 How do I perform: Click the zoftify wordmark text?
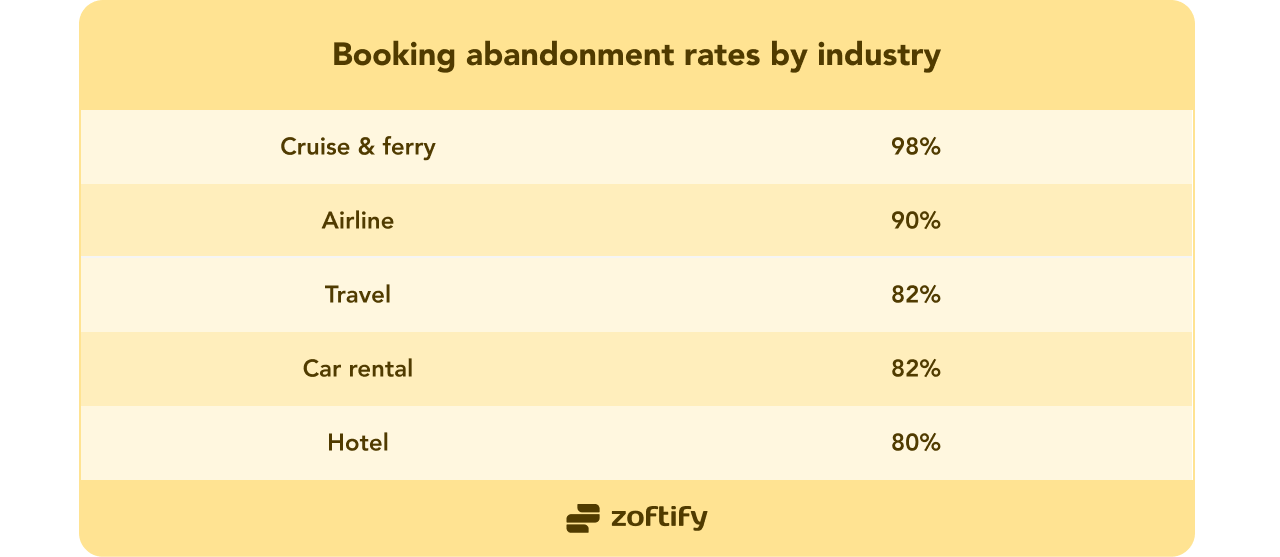pyautogui.click(x=658, y=517)
